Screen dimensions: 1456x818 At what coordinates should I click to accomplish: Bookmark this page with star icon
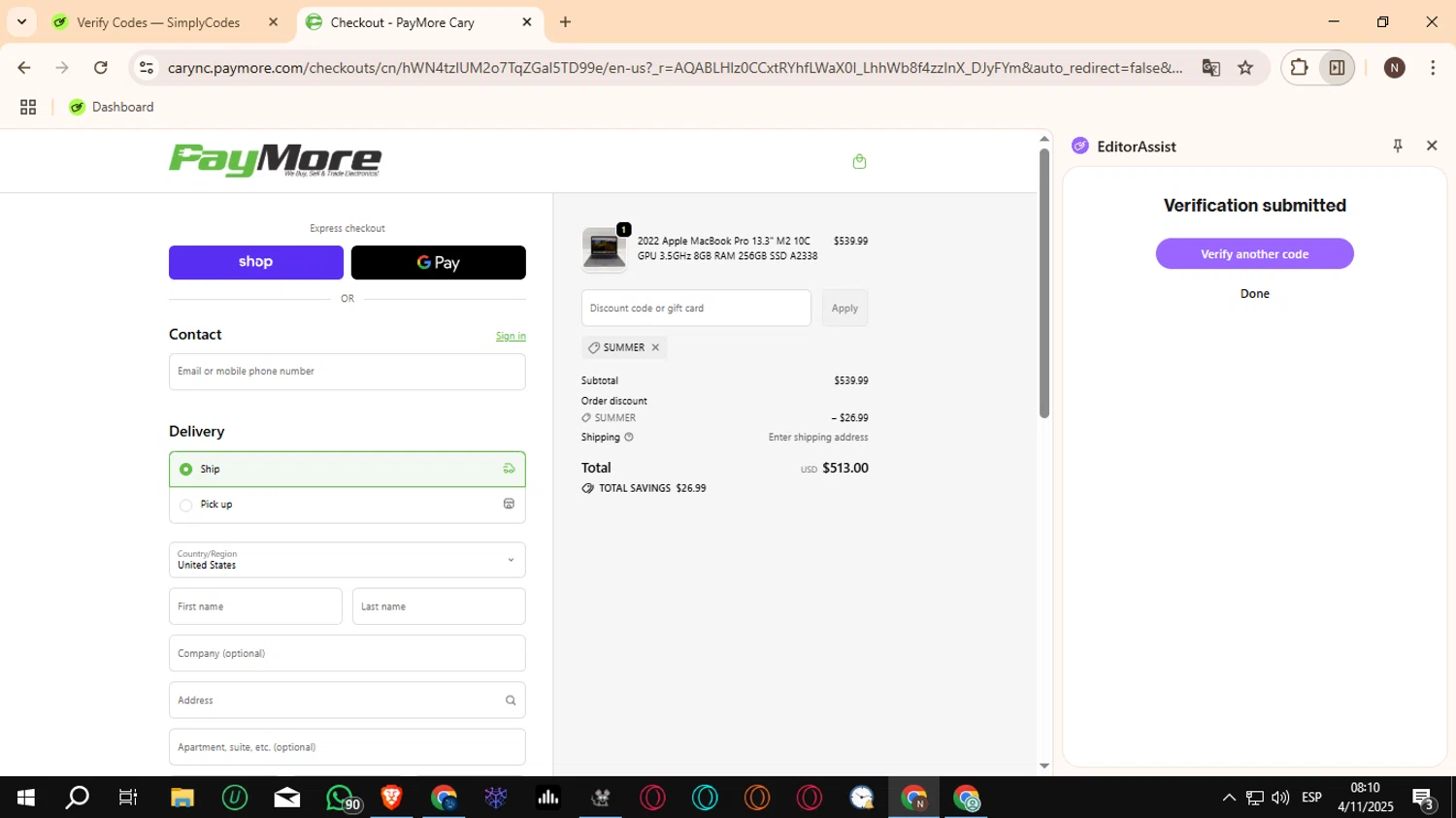coord(1245,67)
